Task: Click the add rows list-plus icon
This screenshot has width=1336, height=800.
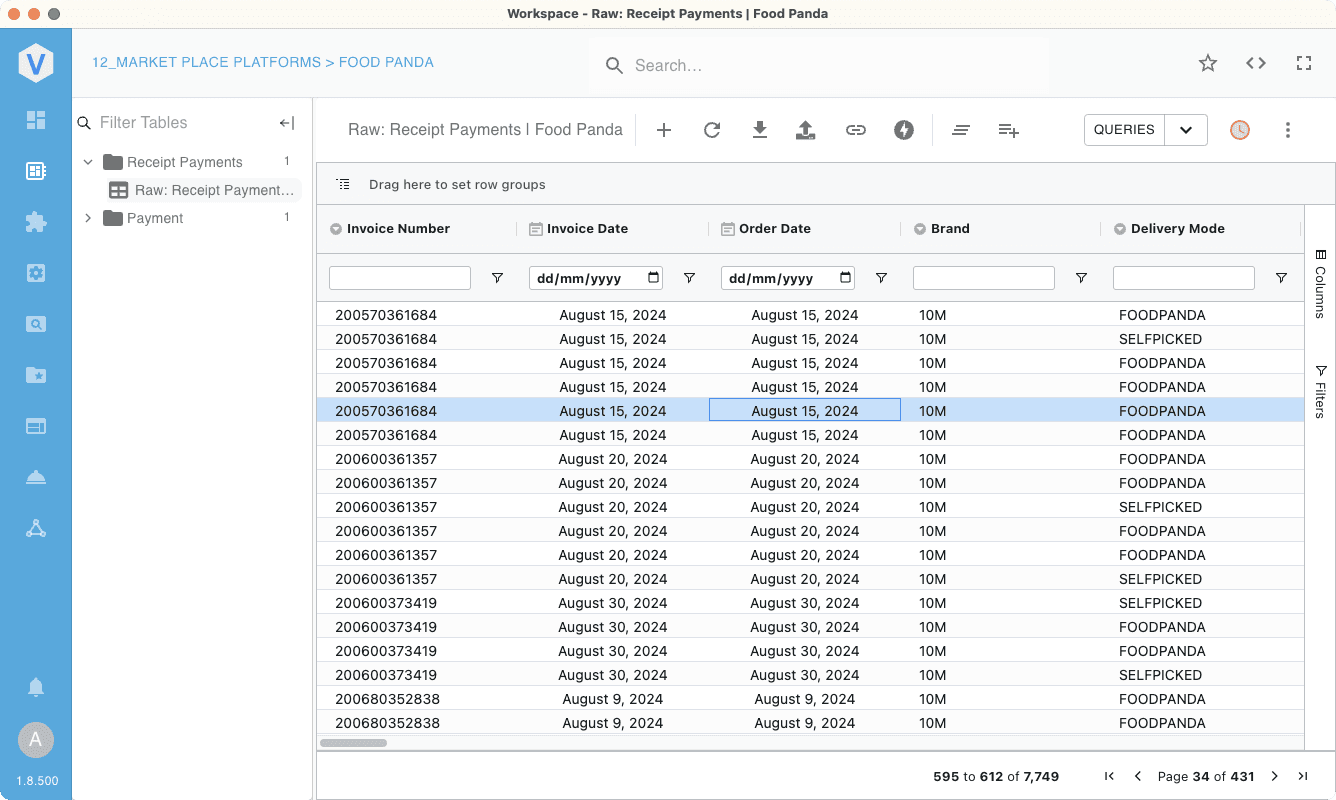Action: (x=1009, y=130)
